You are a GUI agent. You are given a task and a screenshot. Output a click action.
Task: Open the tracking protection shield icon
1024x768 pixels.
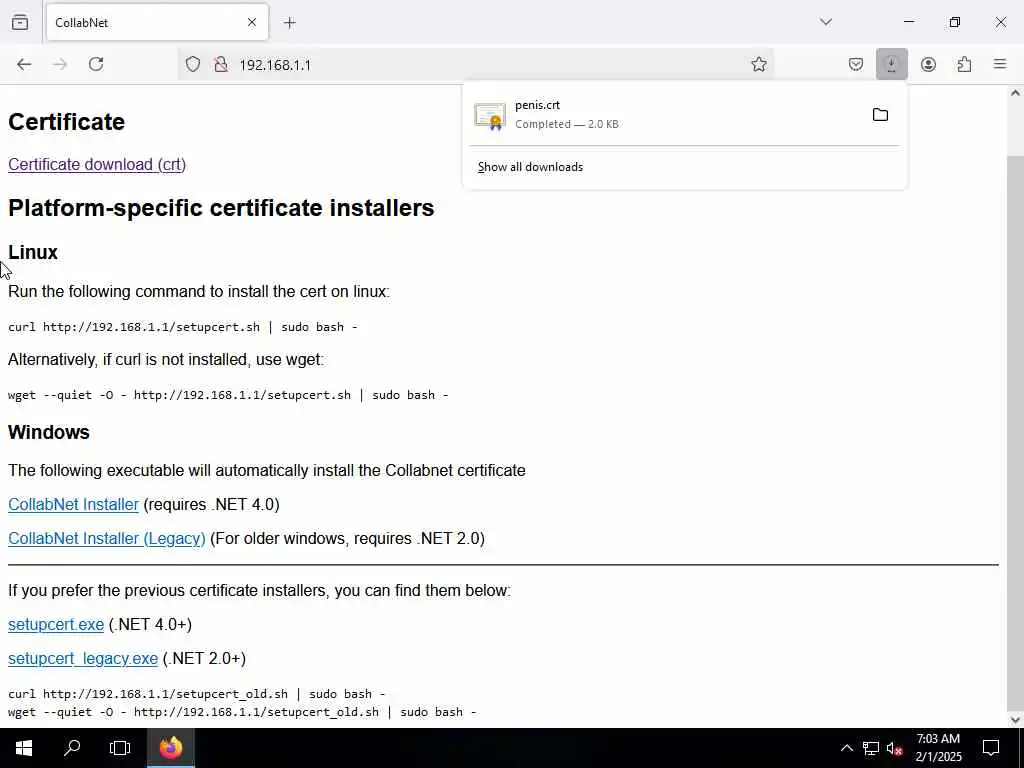tap(193, 64)
